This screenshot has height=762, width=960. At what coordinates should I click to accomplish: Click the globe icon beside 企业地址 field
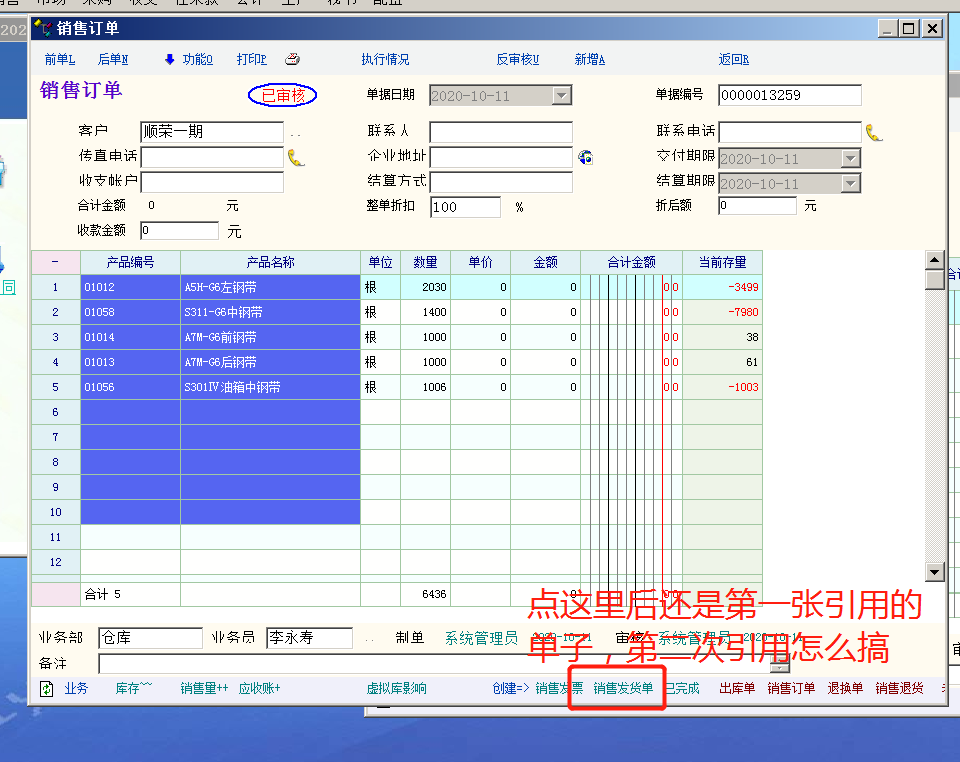(x=586, y=157)
